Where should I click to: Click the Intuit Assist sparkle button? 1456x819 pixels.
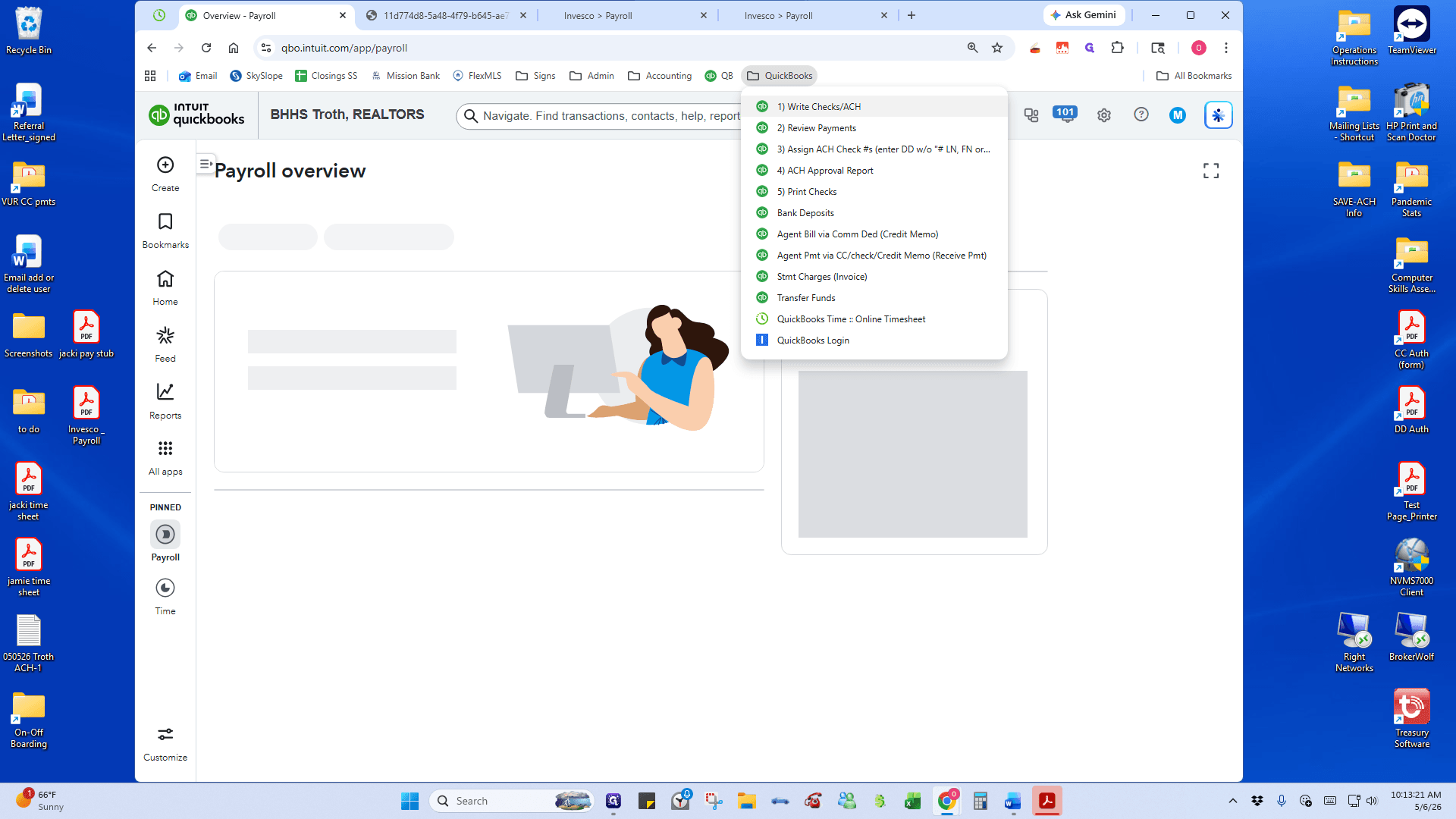click(x=1219, y=115)
